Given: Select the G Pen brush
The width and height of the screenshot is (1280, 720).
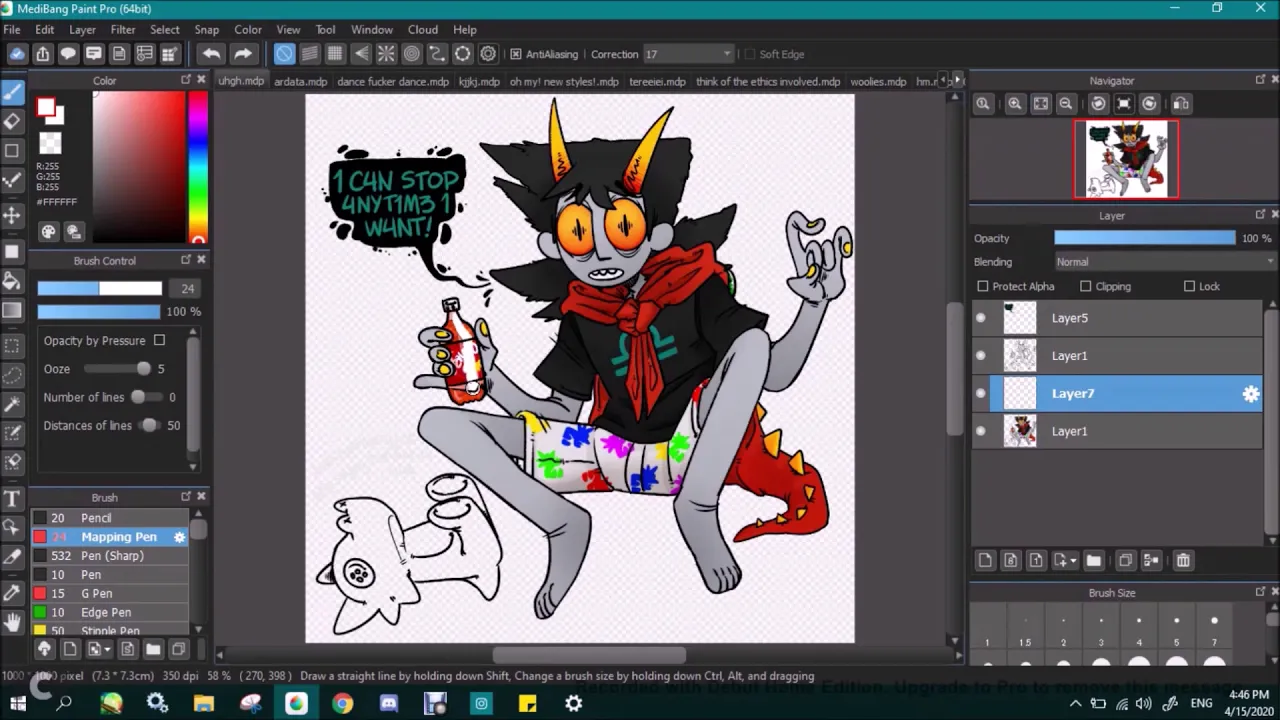Looking at the screenshot, I should (110, 594).
